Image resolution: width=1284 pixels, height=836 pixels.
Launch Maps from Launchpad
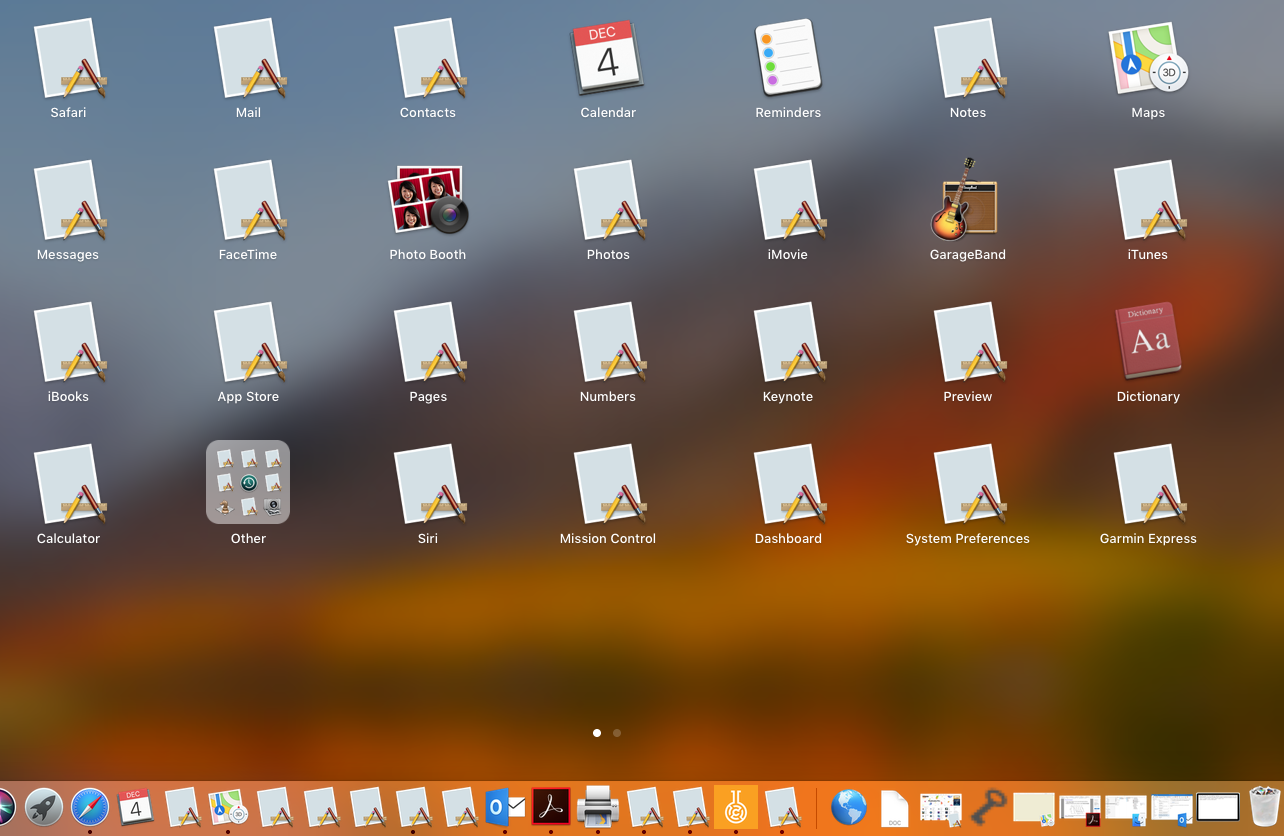1147,58
